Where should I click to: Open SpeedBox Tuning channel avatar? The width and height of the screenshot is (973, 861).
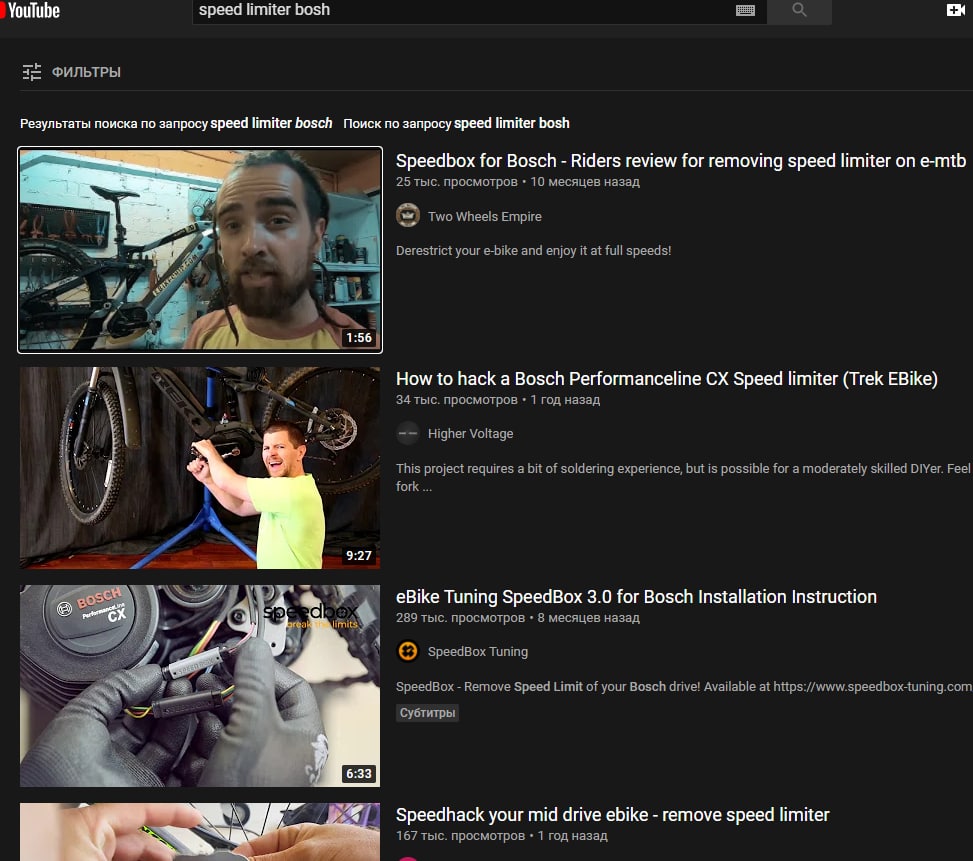(x=408, y=651)
